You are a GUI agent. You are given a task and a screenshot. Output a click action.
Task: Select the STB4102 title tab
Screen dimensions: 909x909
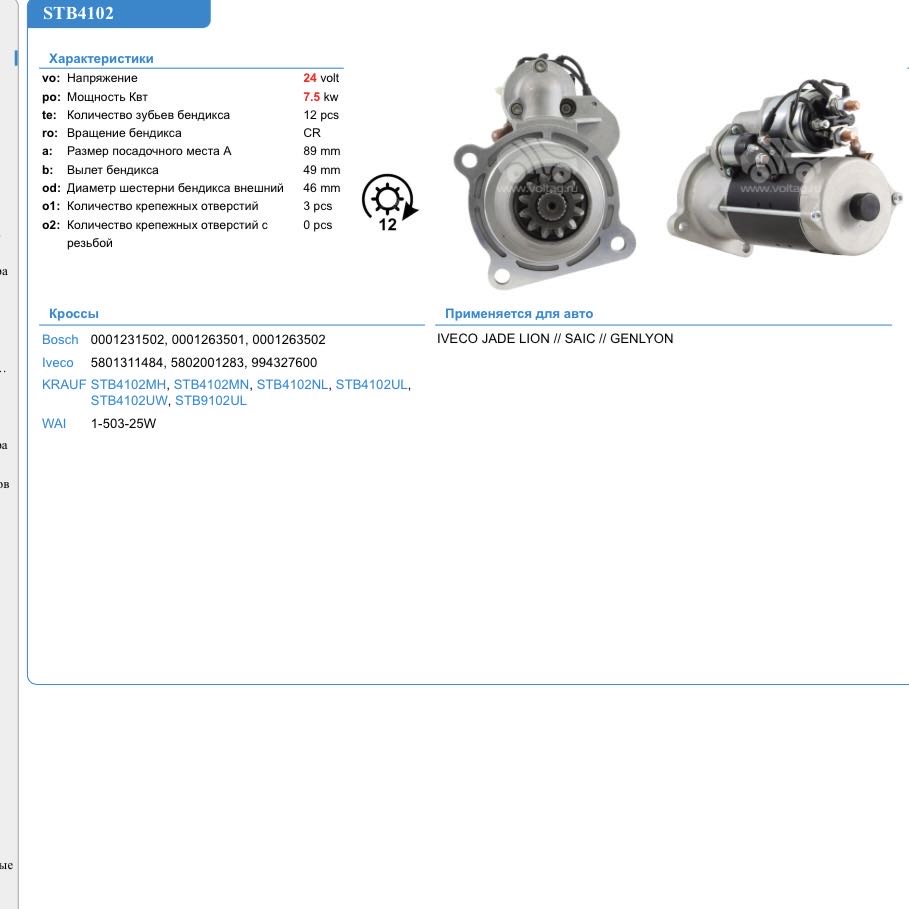79,14
